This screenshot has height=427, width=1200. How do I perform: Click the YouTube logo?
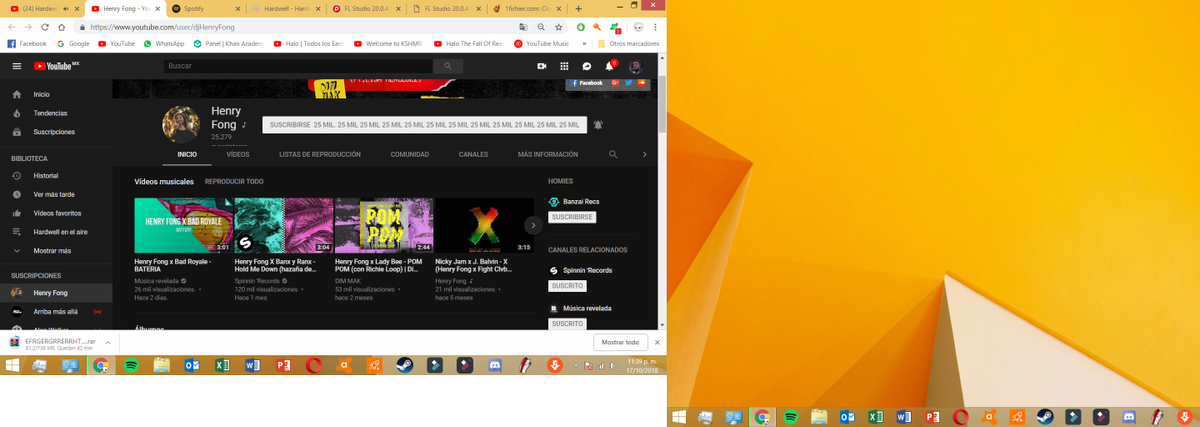point(56,66)
